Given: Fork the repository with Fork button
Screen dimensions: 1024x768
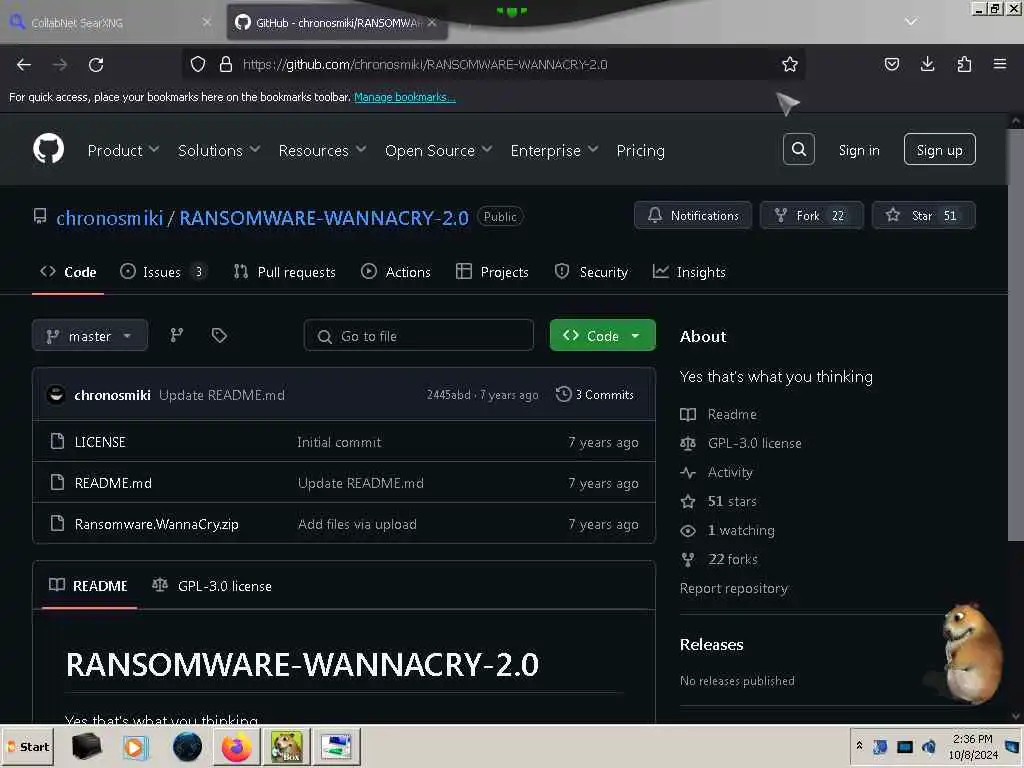Looking at the screenshot, I should click(812, 215).
